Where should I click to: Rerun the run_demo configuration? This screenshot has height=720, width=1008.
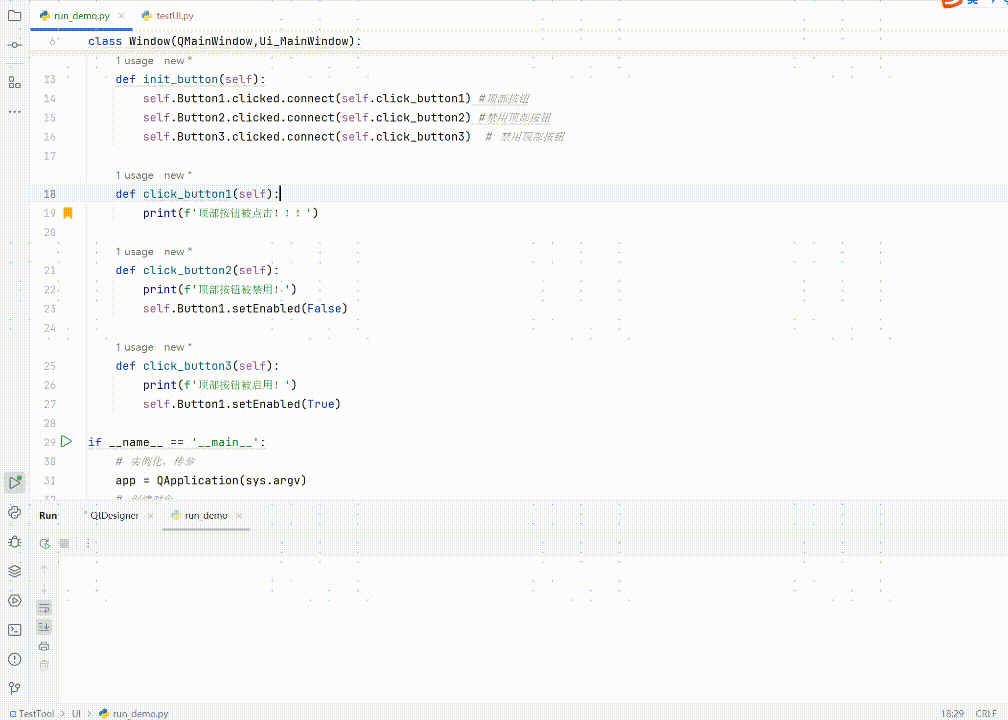click(x=44, y=542)
